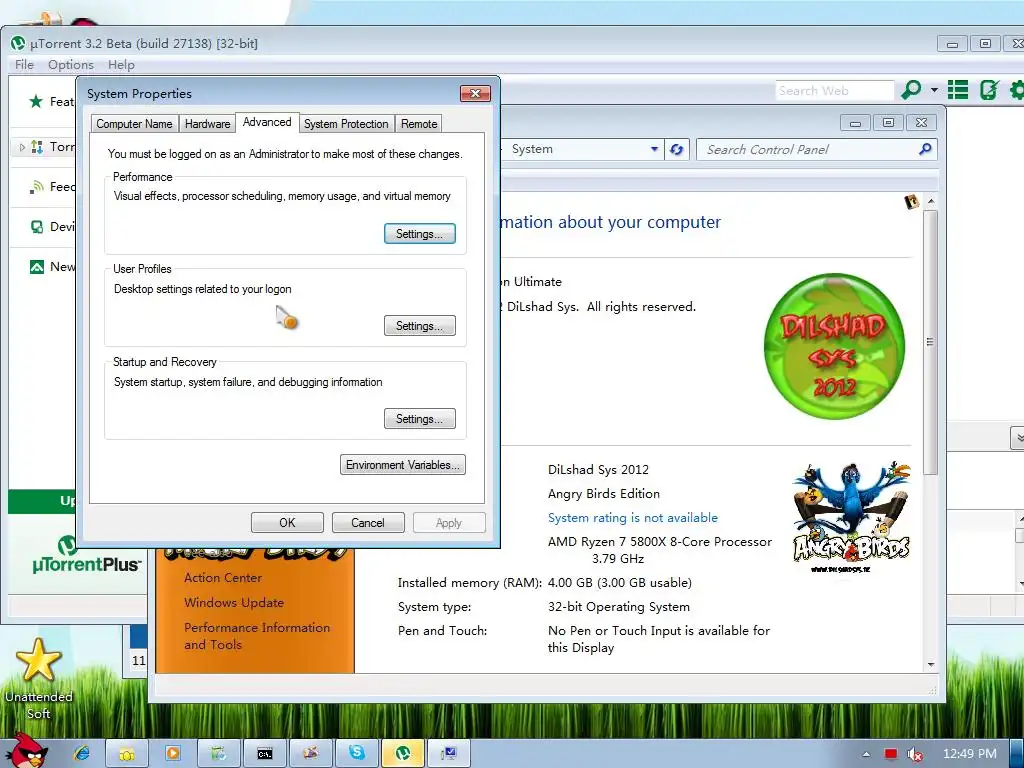Select the Devices icon in uTorrent sidebar
Screen dimensions: 1024x768
37,227
